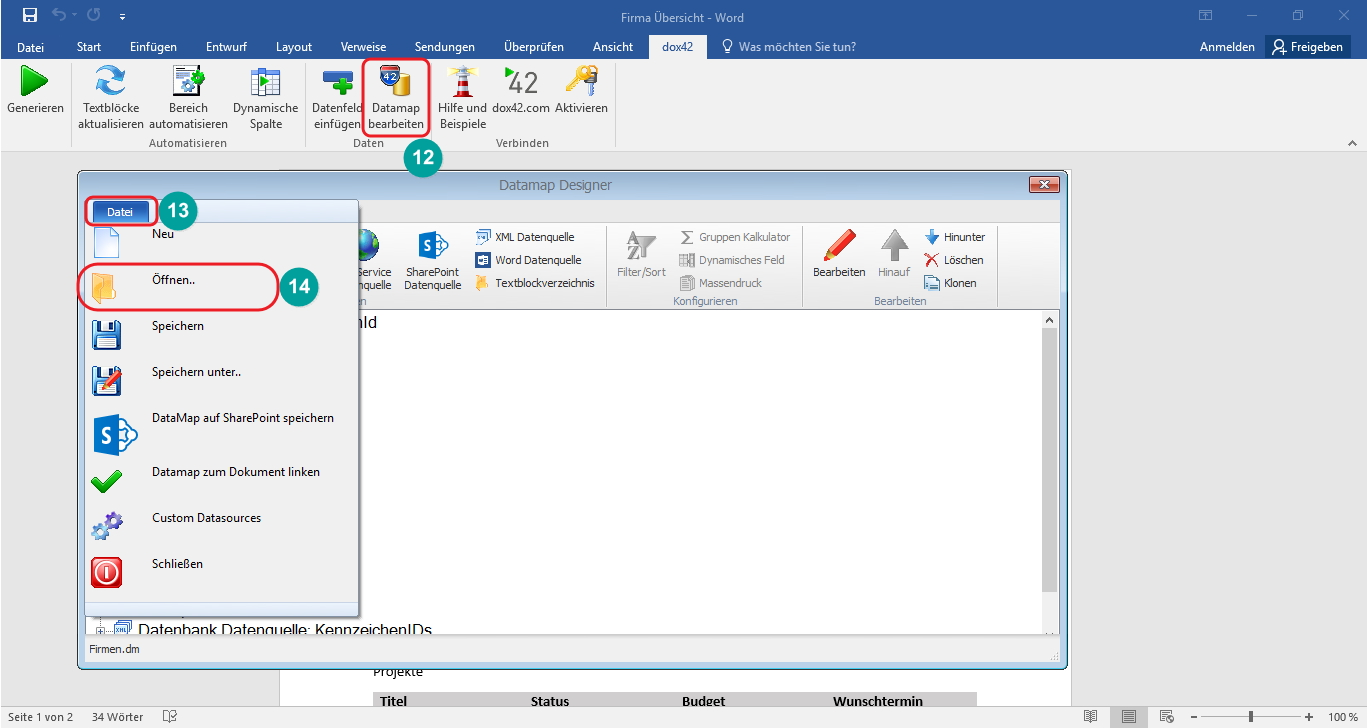
Task: Open the Word Datei tab
Action: (30, 47)
